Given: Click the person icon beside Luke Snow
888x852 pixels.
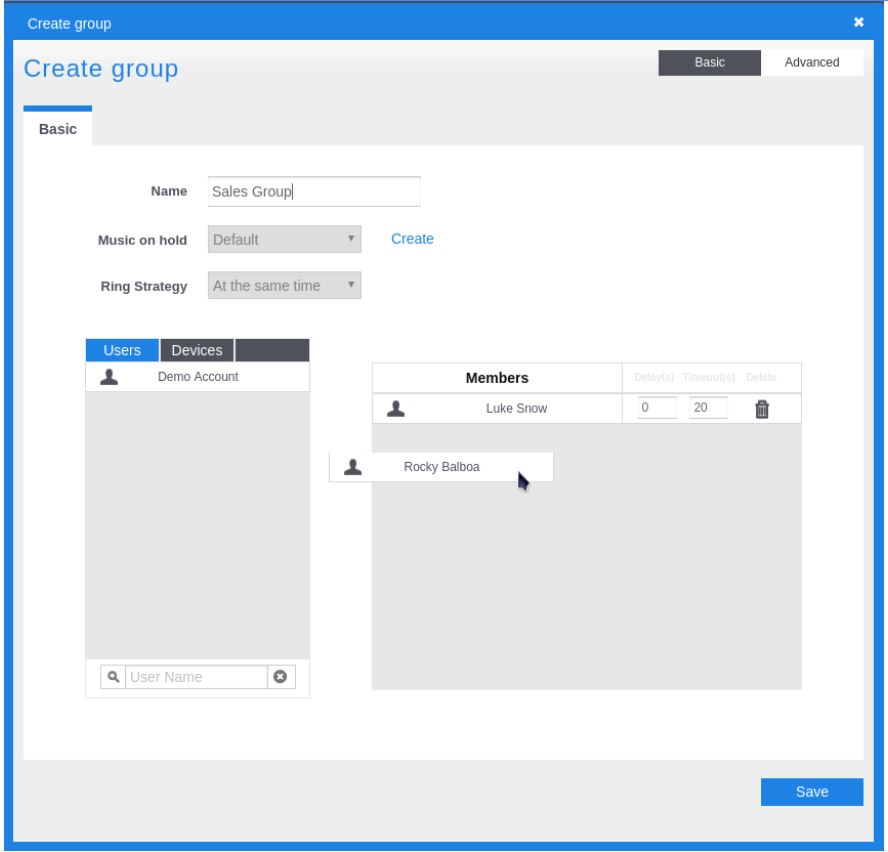Looking at the screenshot, I should pyautogui.click(x=396, y=408).
